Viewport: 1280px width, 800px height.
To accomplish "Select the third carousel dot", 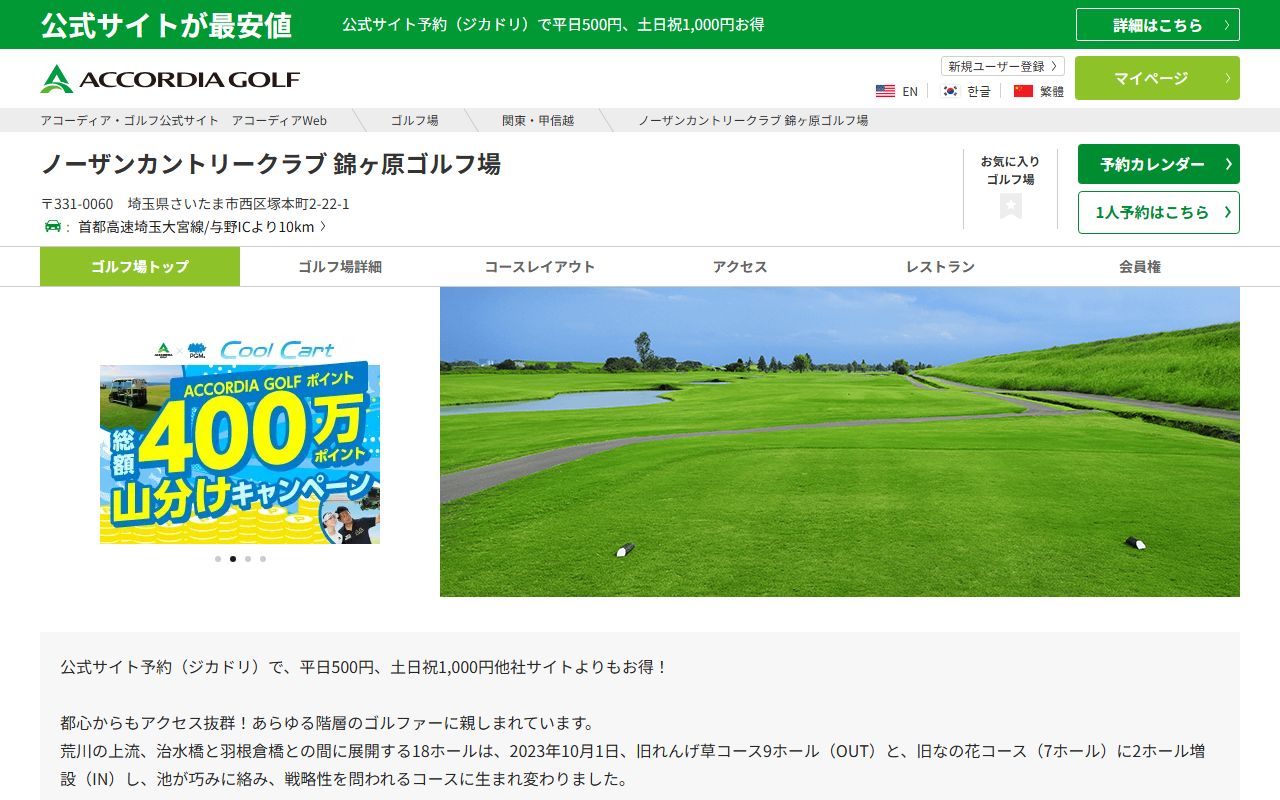I will point(248,559).
